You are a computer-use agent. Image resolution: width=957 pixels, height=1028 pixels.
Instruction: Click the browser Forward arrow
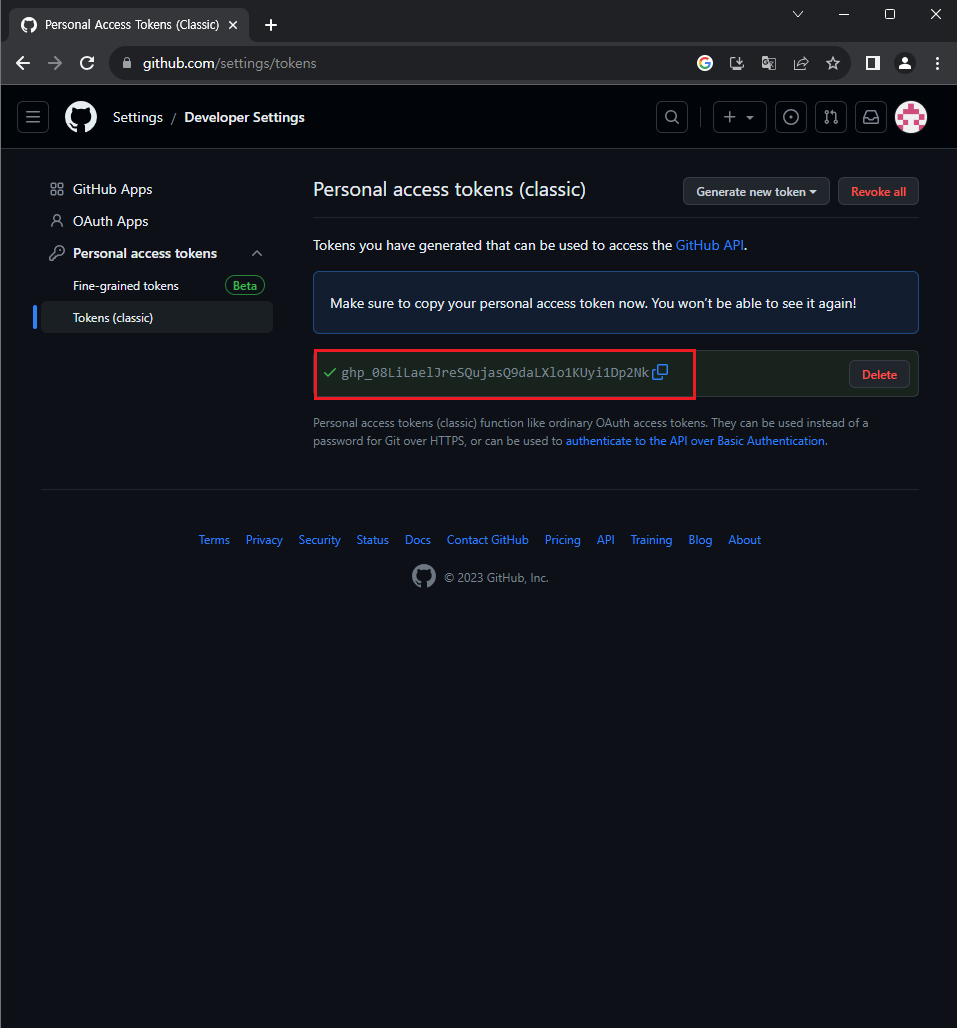(x=55, y=63)
